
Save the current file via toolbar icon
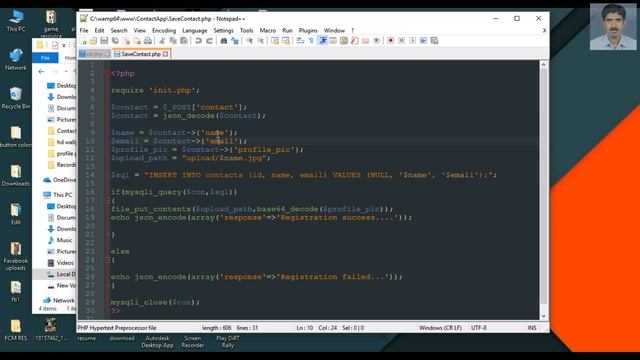pyautogui.click(x=104, y=41)
